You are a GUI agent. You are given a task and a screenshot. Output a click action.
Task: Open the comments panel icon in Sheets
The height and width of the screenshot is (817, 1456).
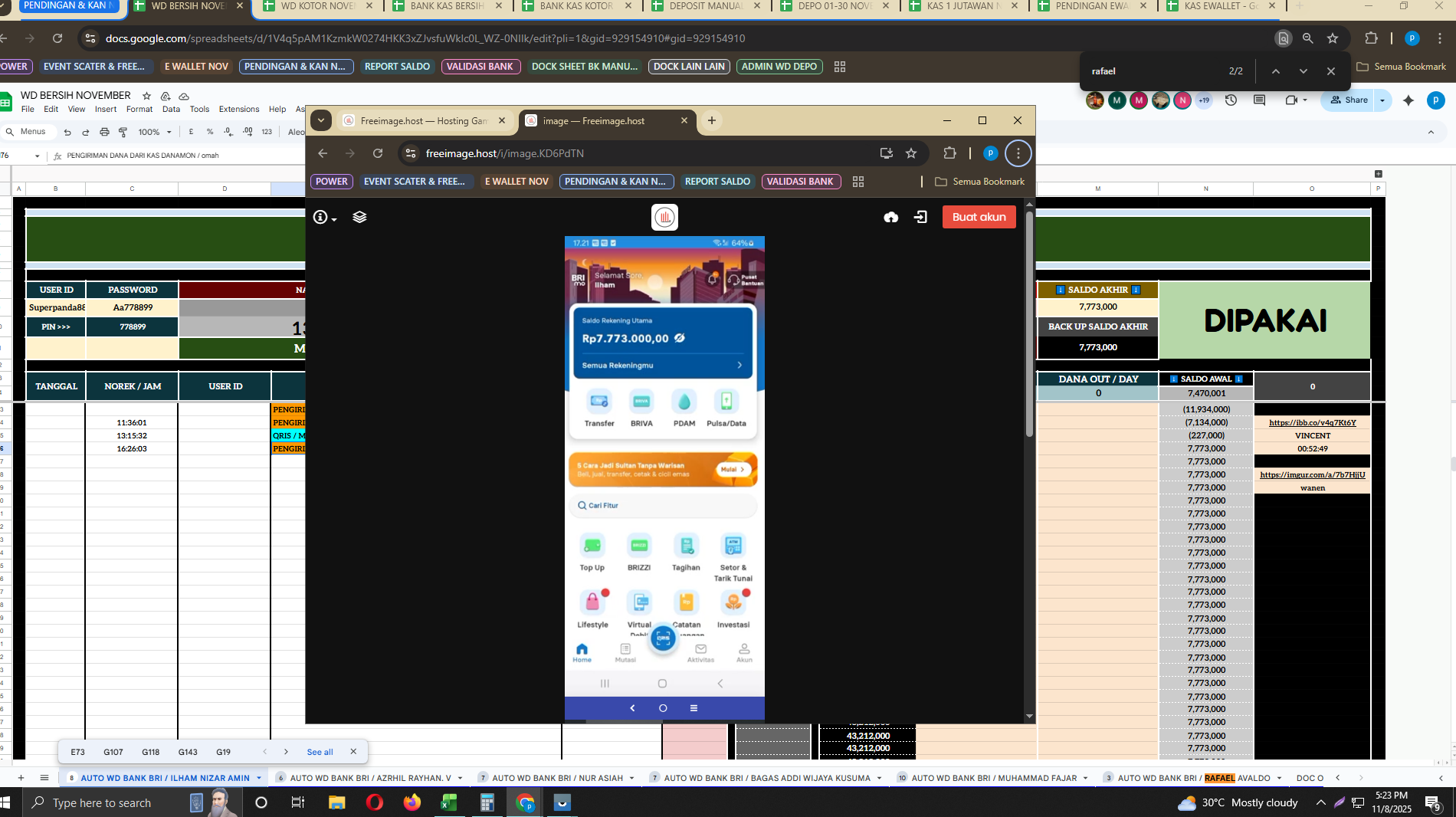1259,100
